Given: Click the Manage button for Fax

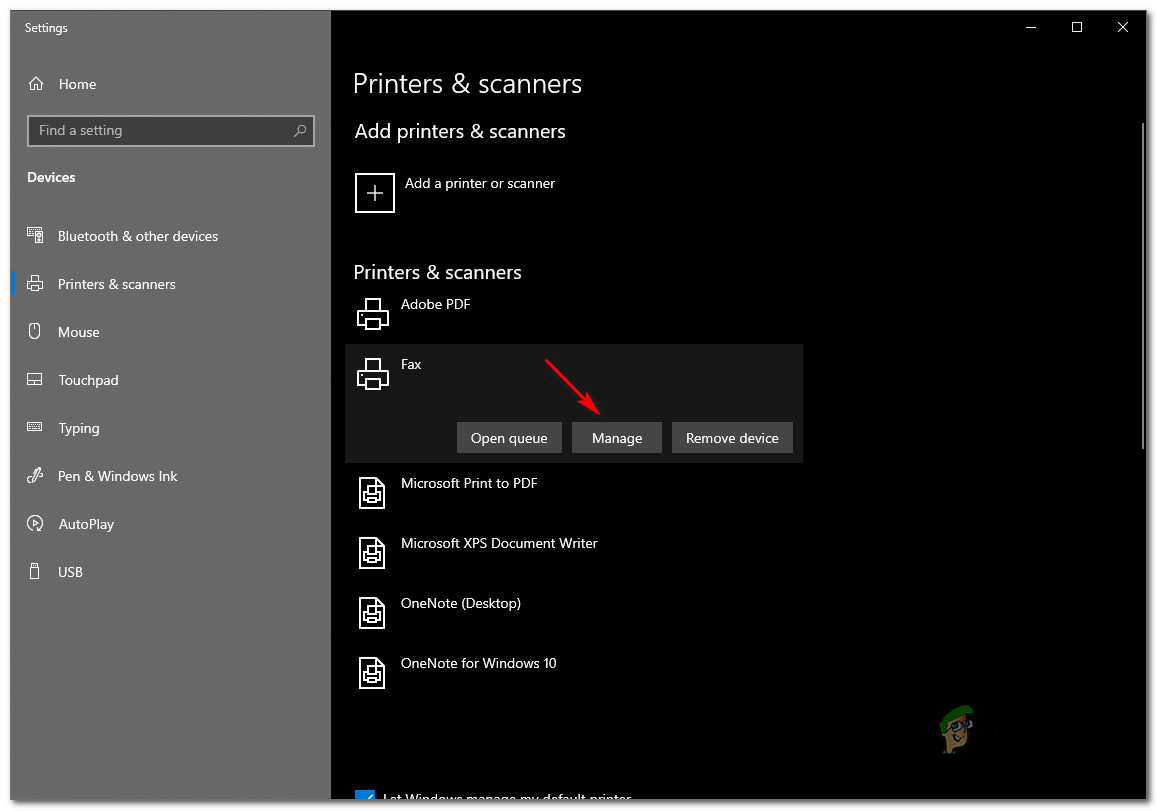Looking at the screenshot, I should point(617,438).
